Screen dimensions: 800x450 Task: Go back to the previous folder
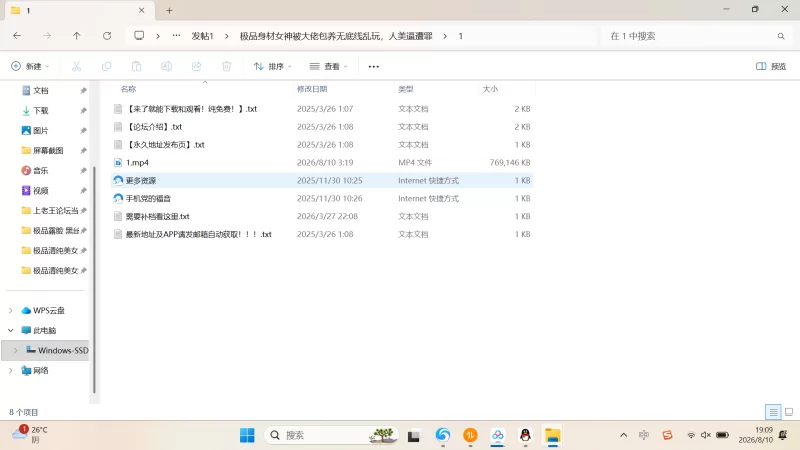17,36
